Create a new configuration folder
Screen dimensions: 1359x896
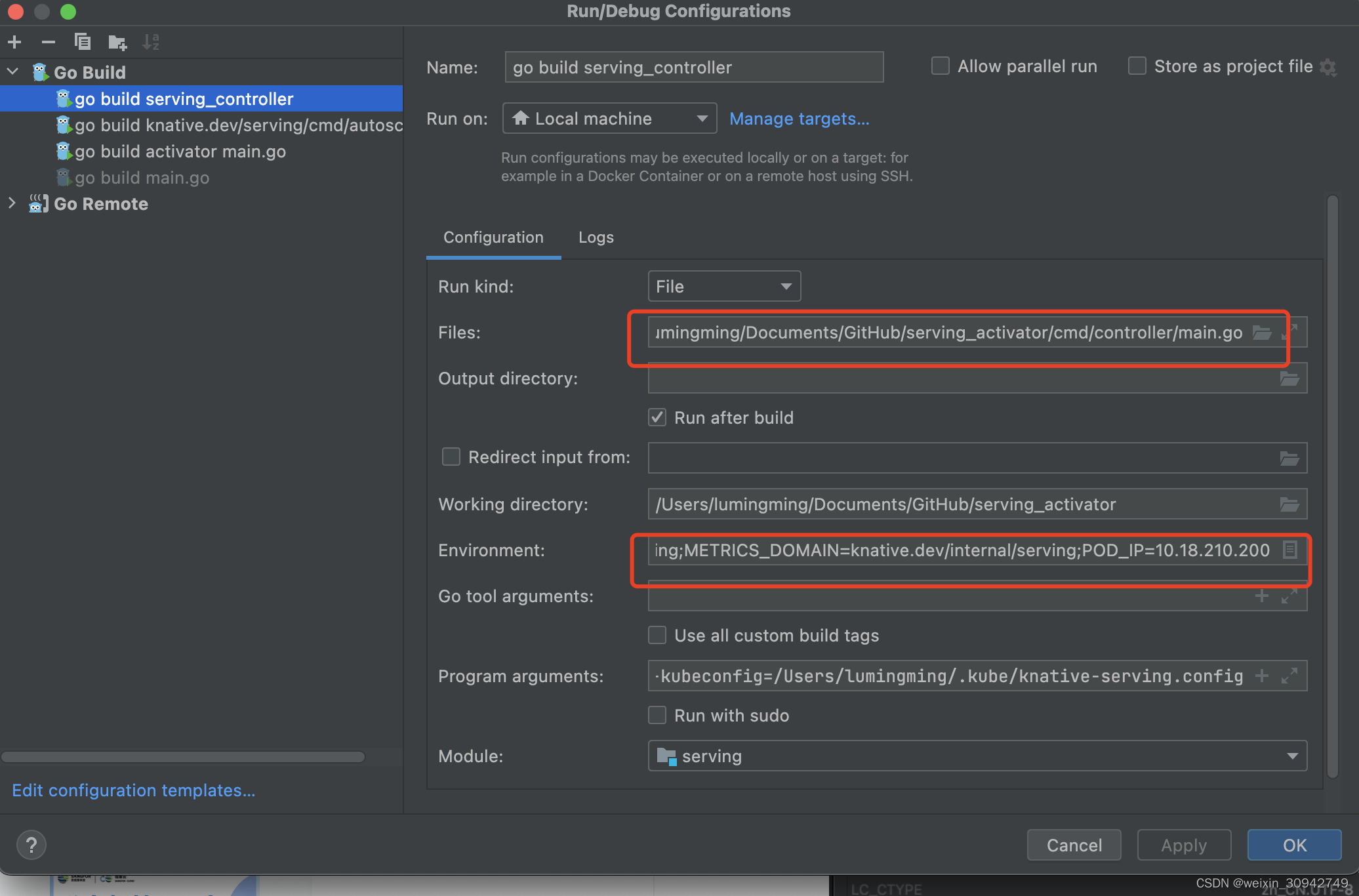coord(117,41)
